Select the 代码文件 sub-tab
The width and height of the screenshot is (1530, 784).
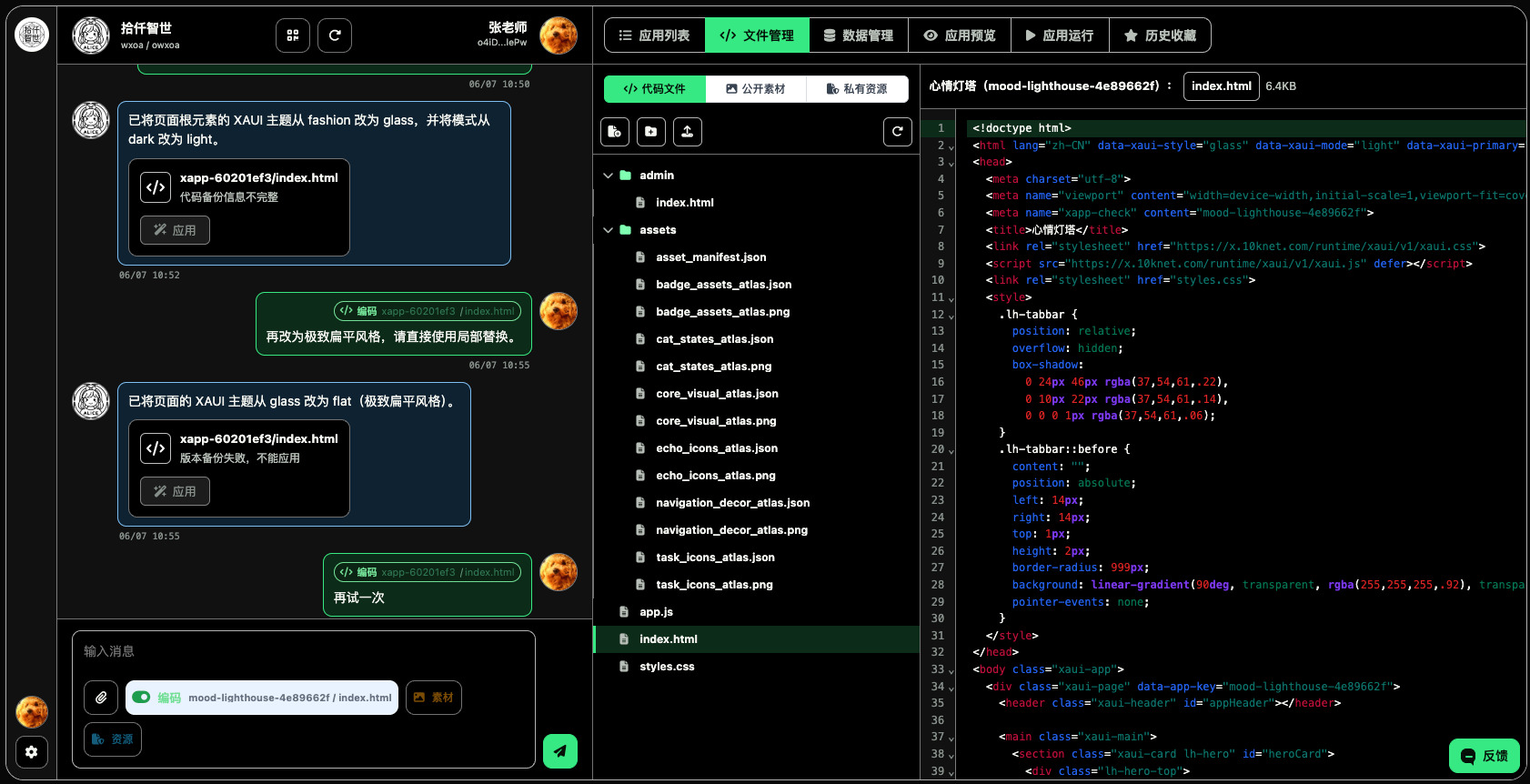tap(655, 88)
